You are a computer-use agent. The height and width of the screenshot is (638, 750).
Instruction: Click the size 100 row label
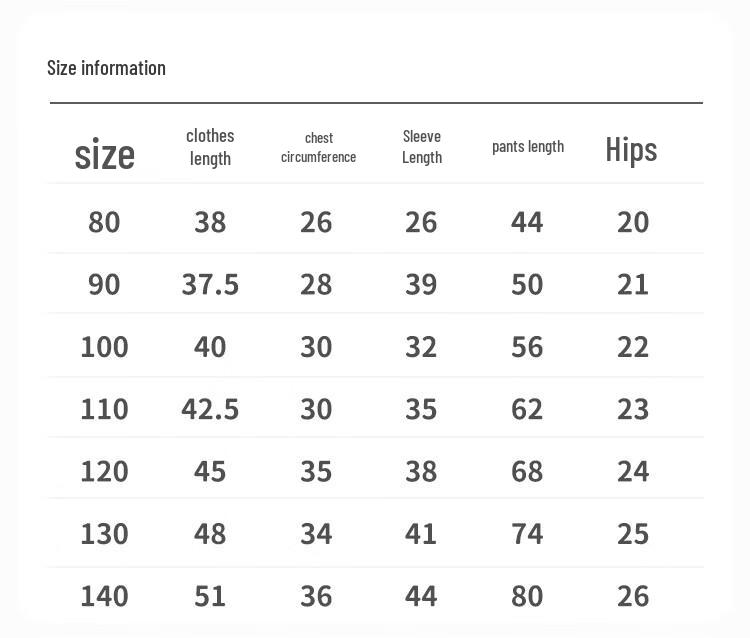pos(104,347)
